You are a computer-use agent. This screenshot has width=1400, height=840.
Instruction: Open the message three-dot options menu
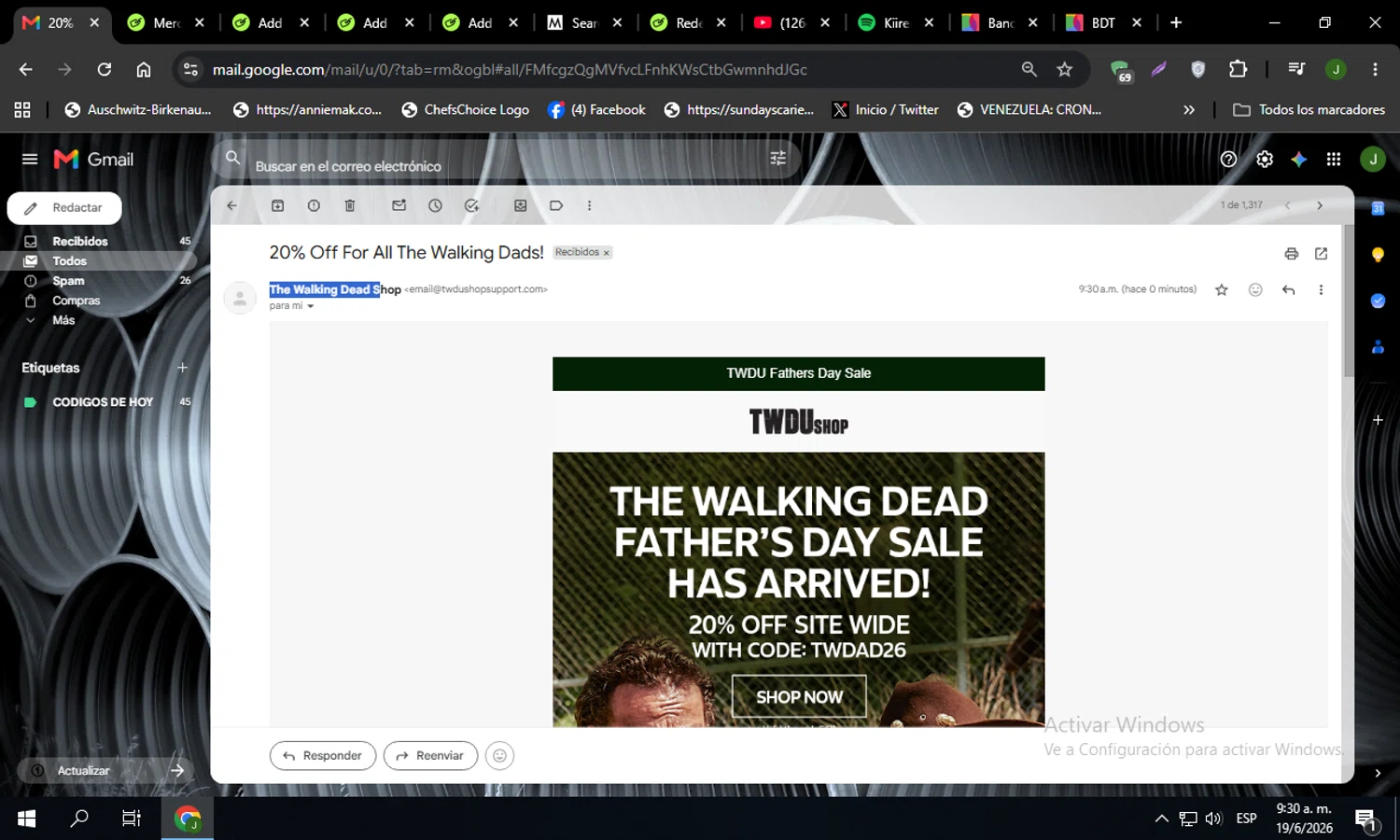click(x=1321, y=290)
